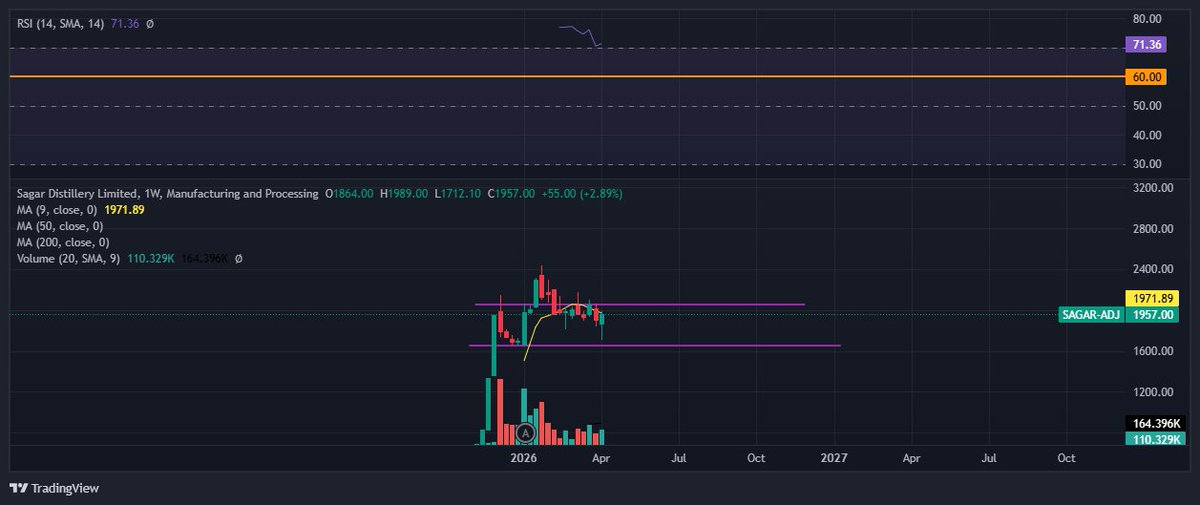Click the 40.00 RSI scale value
Screen dimensions: 1200x505
tap(1146, 135)
